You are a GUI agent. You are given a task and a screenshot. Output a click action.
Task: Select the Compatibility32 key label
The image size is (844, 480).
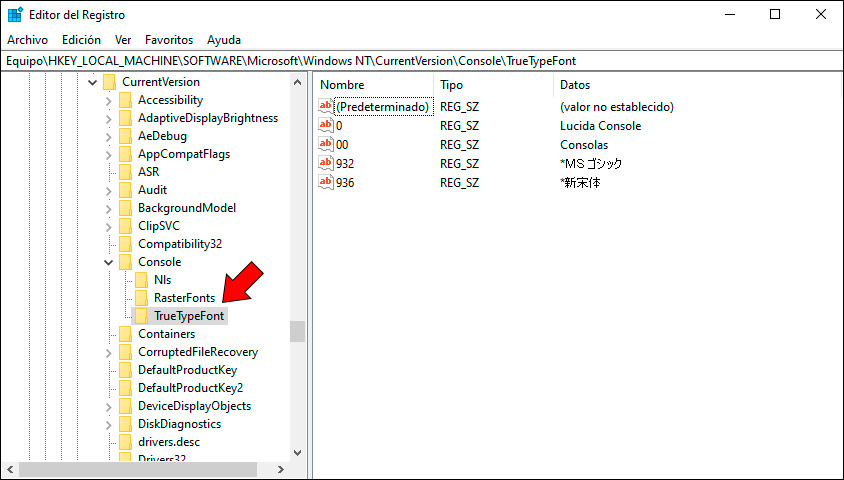pyautogui.click(x=180, y=244)
